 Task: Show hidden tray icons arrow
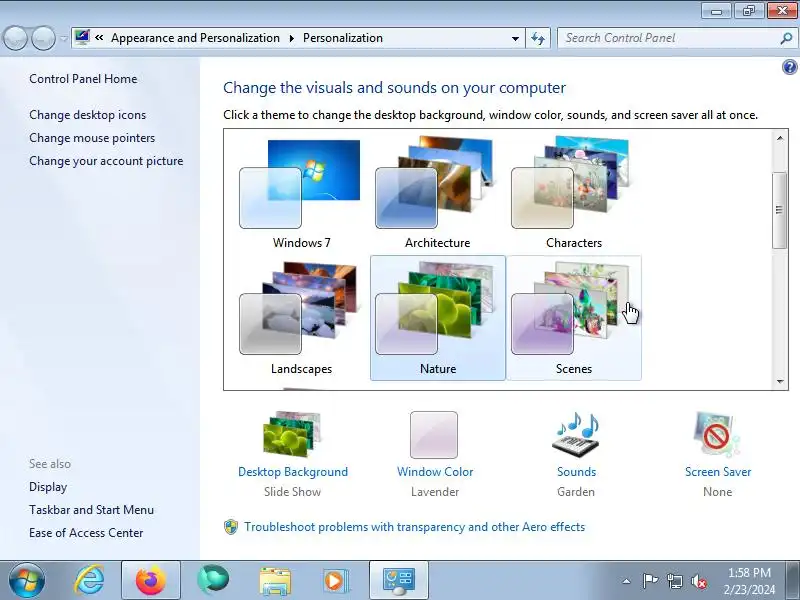click(626, 581)
